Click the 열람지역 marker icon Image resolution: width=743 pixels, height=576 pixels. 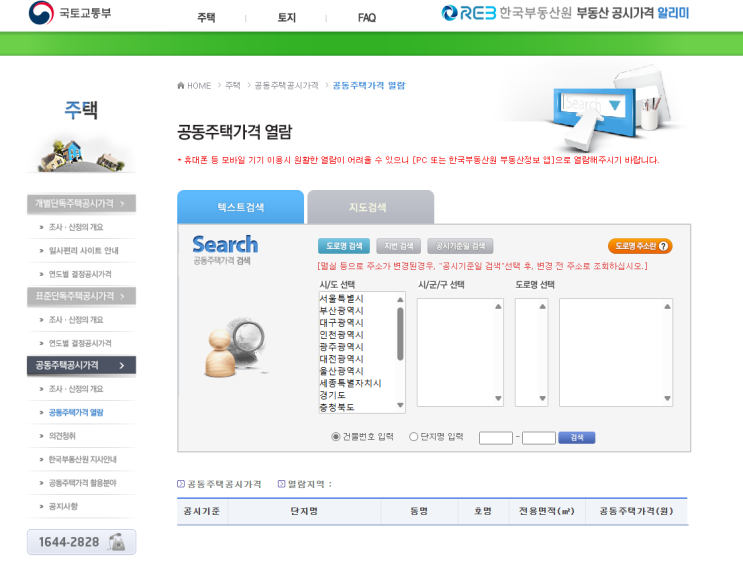281,484
